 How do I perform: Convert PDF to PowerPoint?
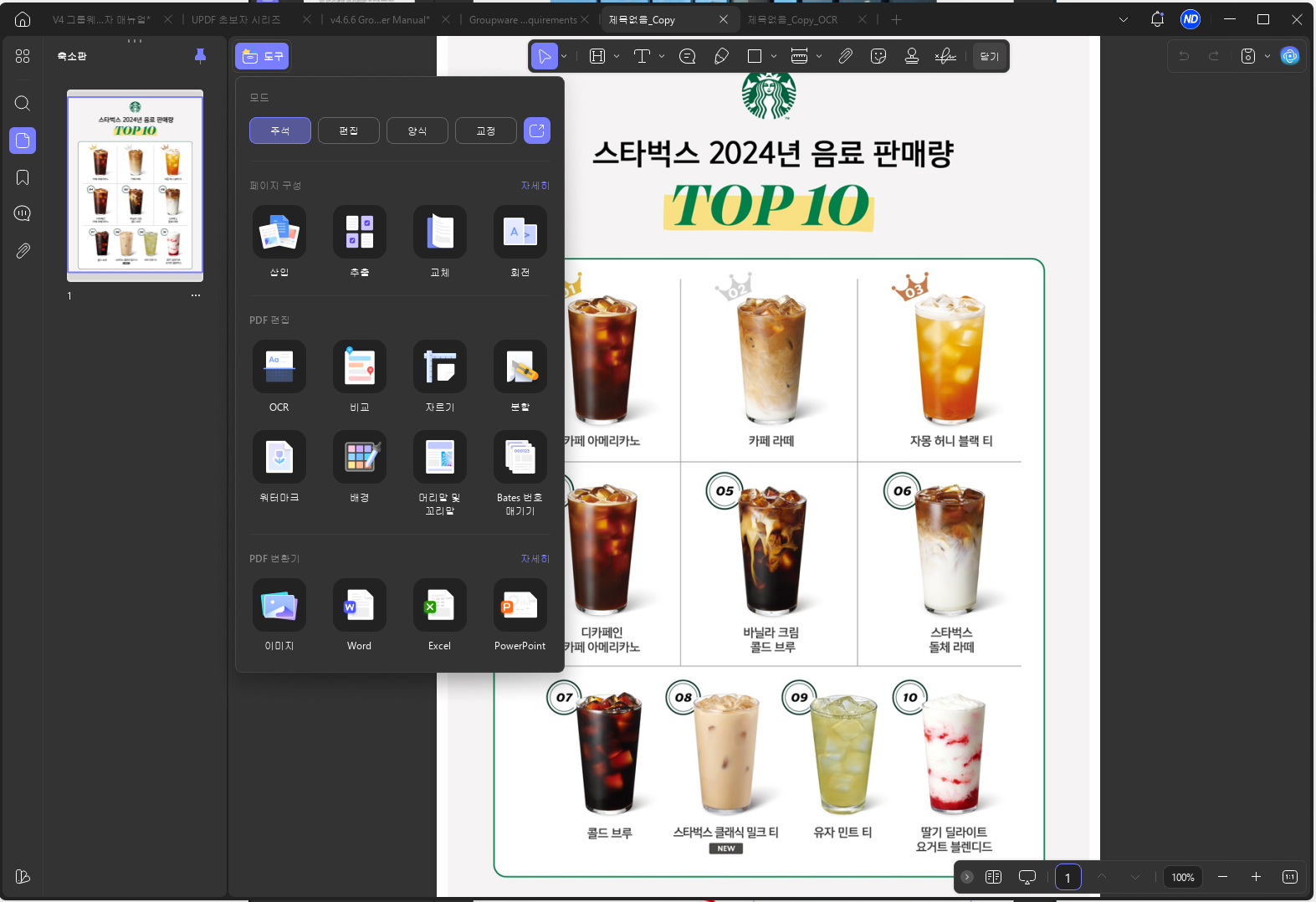[520, 615]
